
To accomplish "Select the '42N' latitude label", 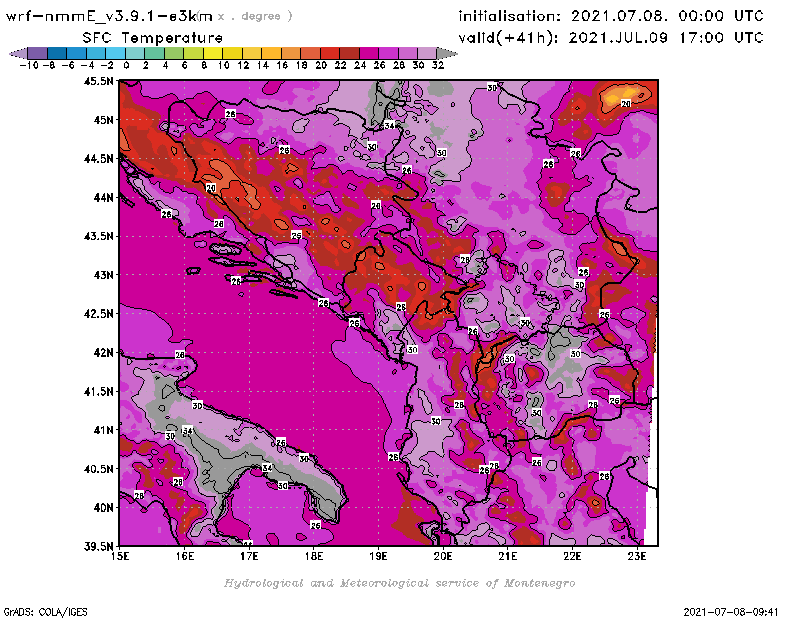I will pyautogui.click(x=103, y=353).
